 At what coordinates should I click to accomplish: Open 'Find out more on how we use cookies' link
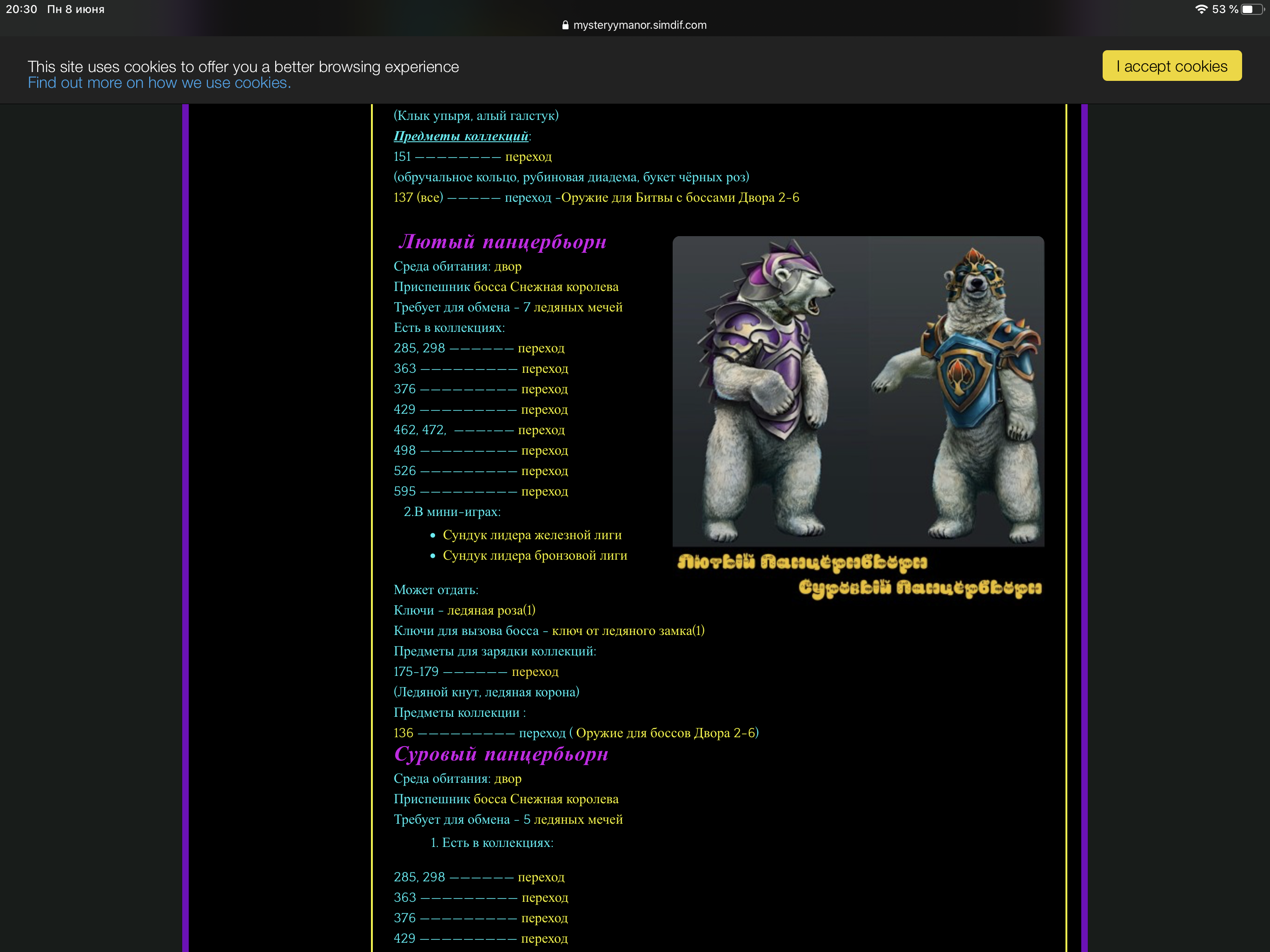[159, 83]
